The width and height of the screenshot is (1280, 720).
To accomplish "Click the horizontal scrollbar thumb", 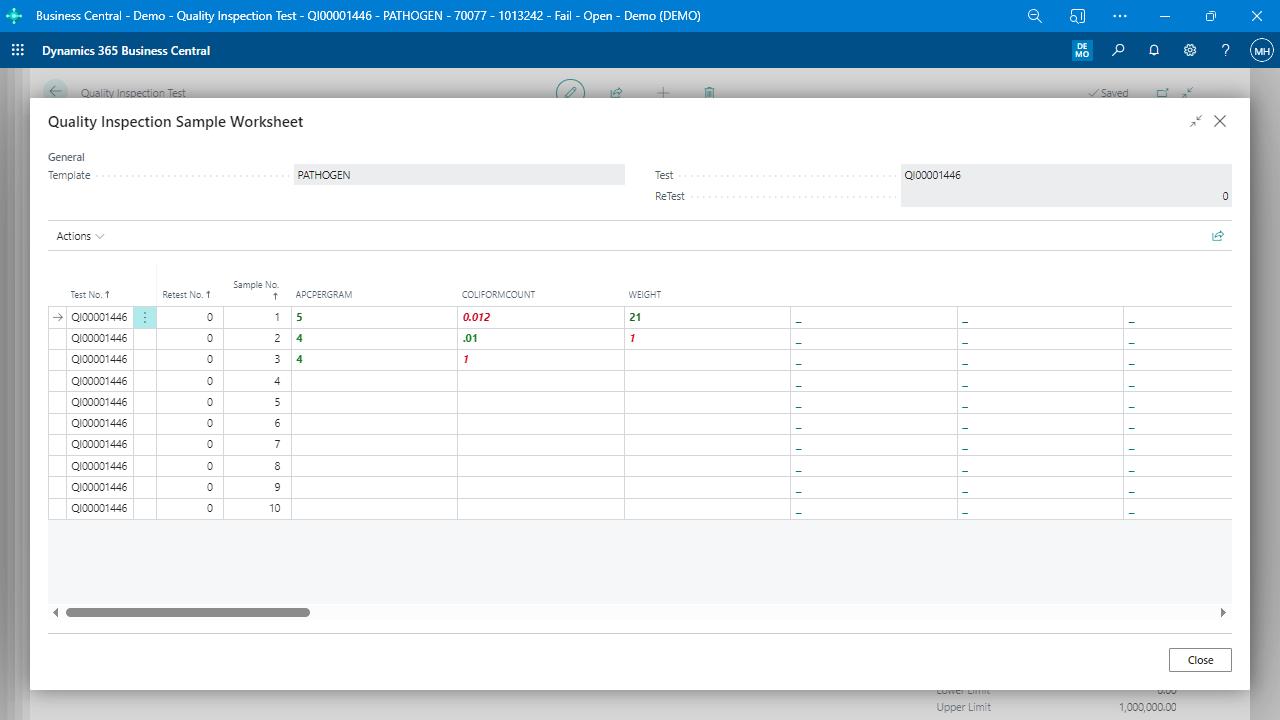I will click(x=188, y=612).
